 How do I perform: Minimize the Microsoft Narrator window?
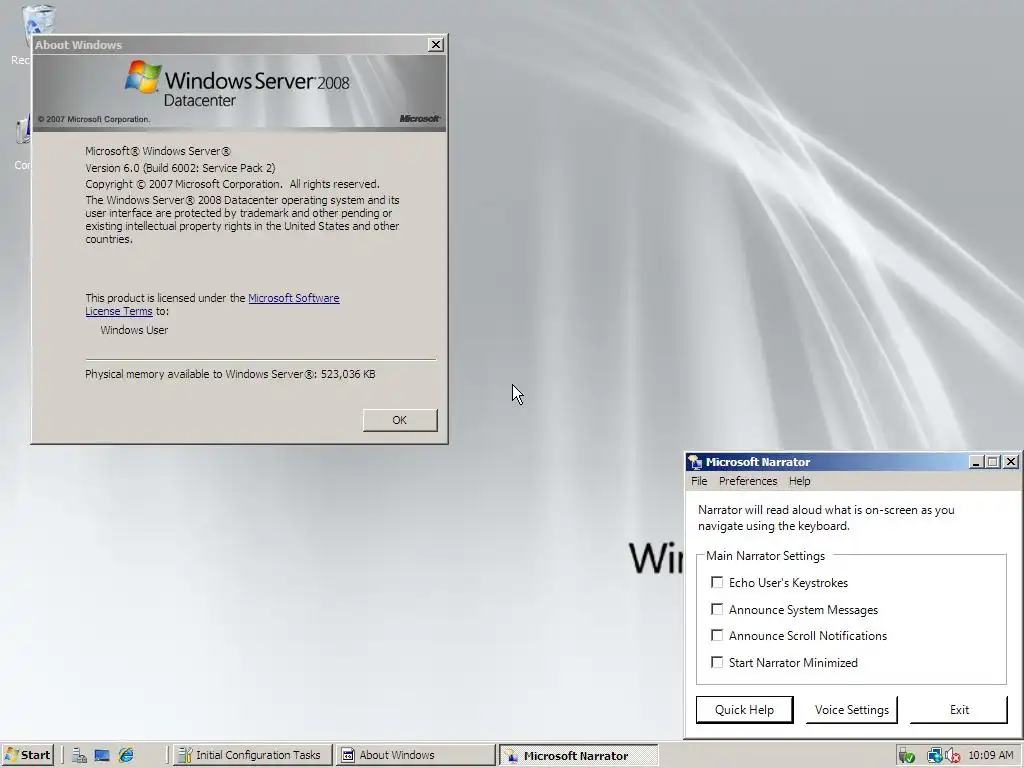click(x=976, y=462)
